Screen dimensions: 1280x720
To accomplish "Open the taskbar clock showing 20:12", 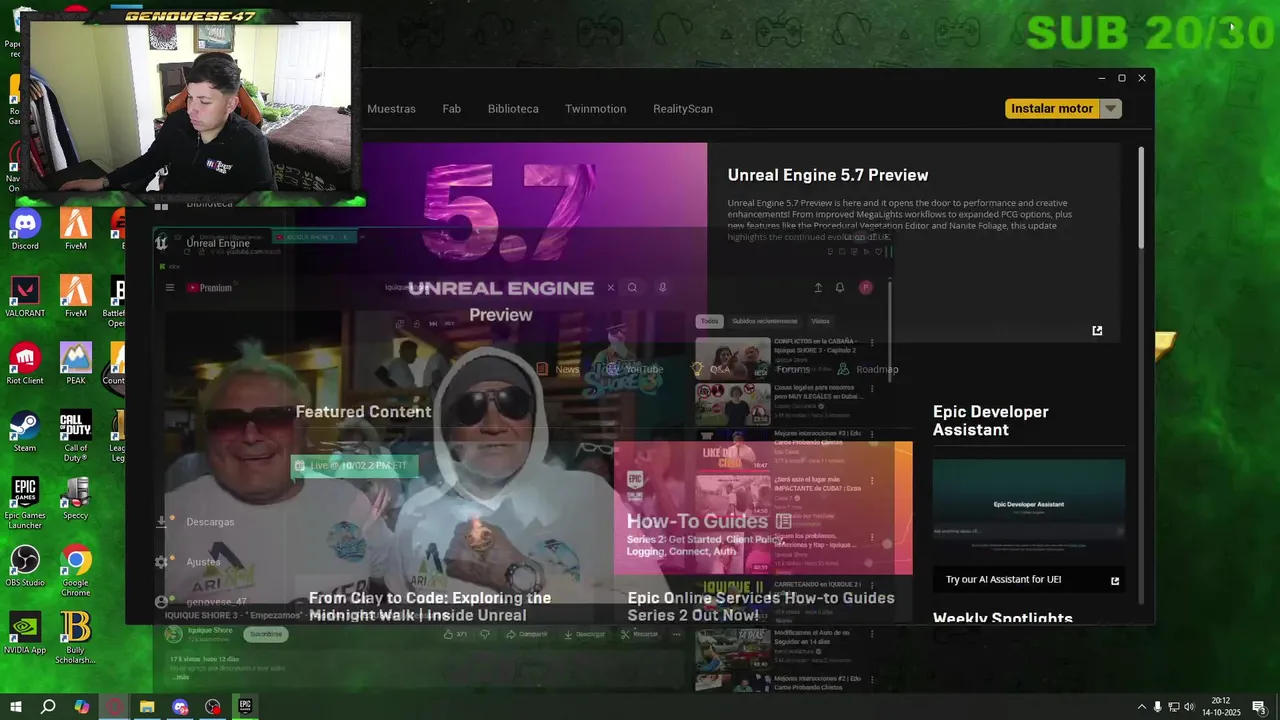I will [1221, 706].
